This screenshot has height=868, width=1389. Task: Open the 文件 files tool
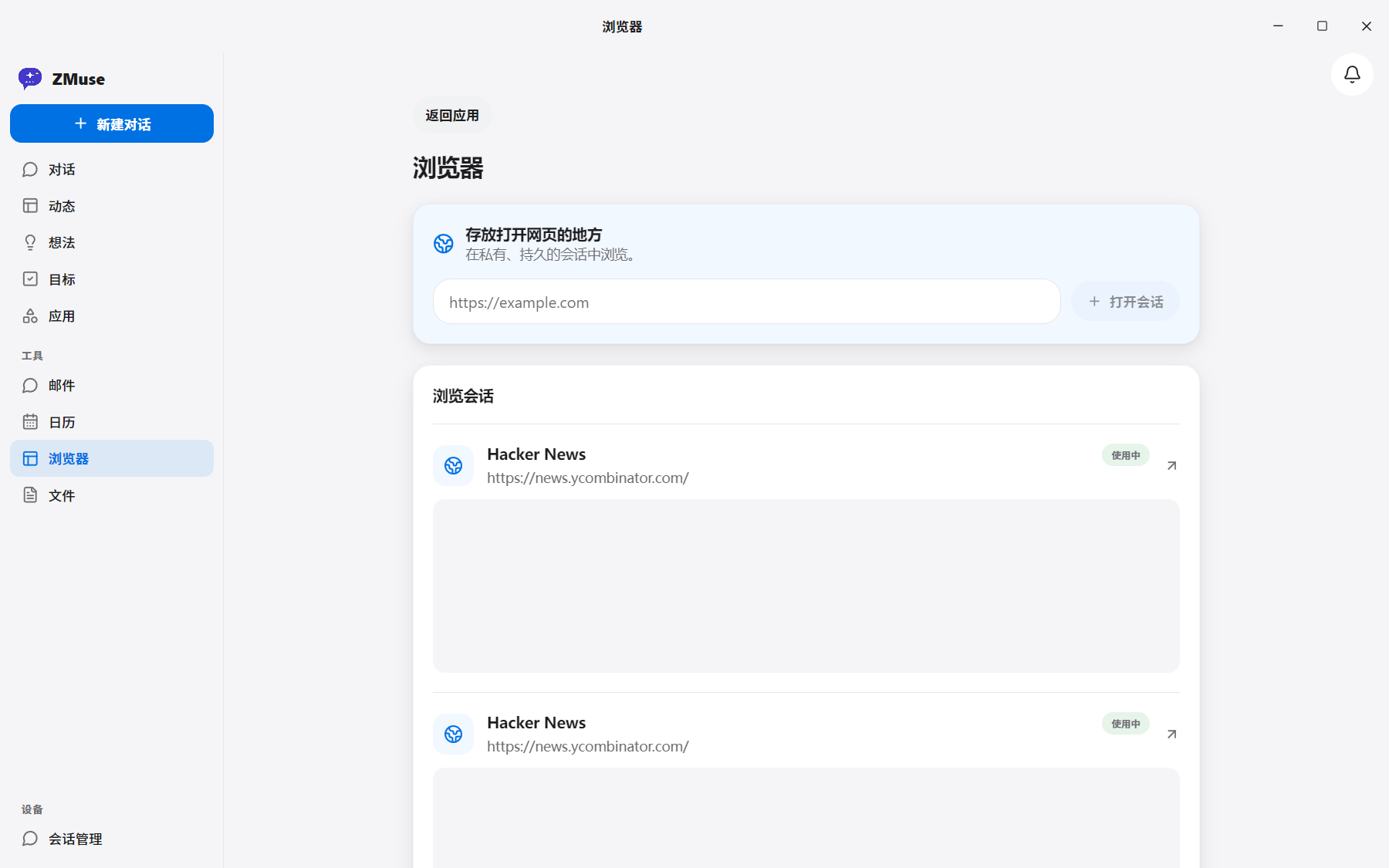coord(112,495)
